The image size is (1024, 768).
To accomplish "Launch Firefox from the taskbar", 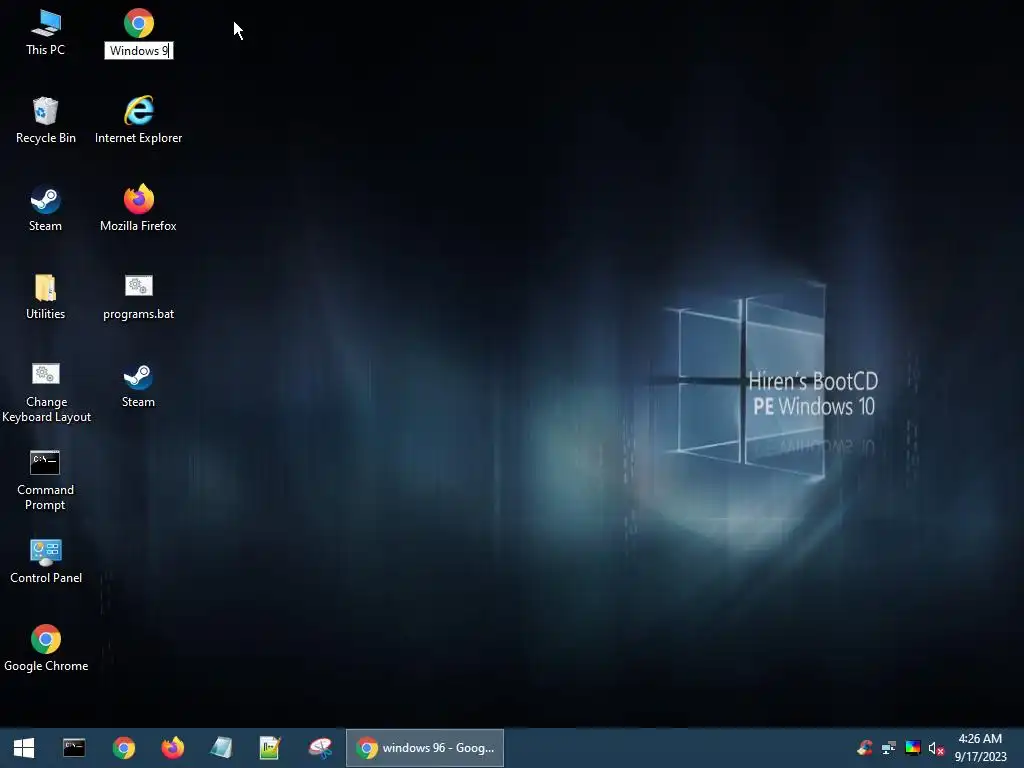I will pyautogui.click(x=172, y=748).
